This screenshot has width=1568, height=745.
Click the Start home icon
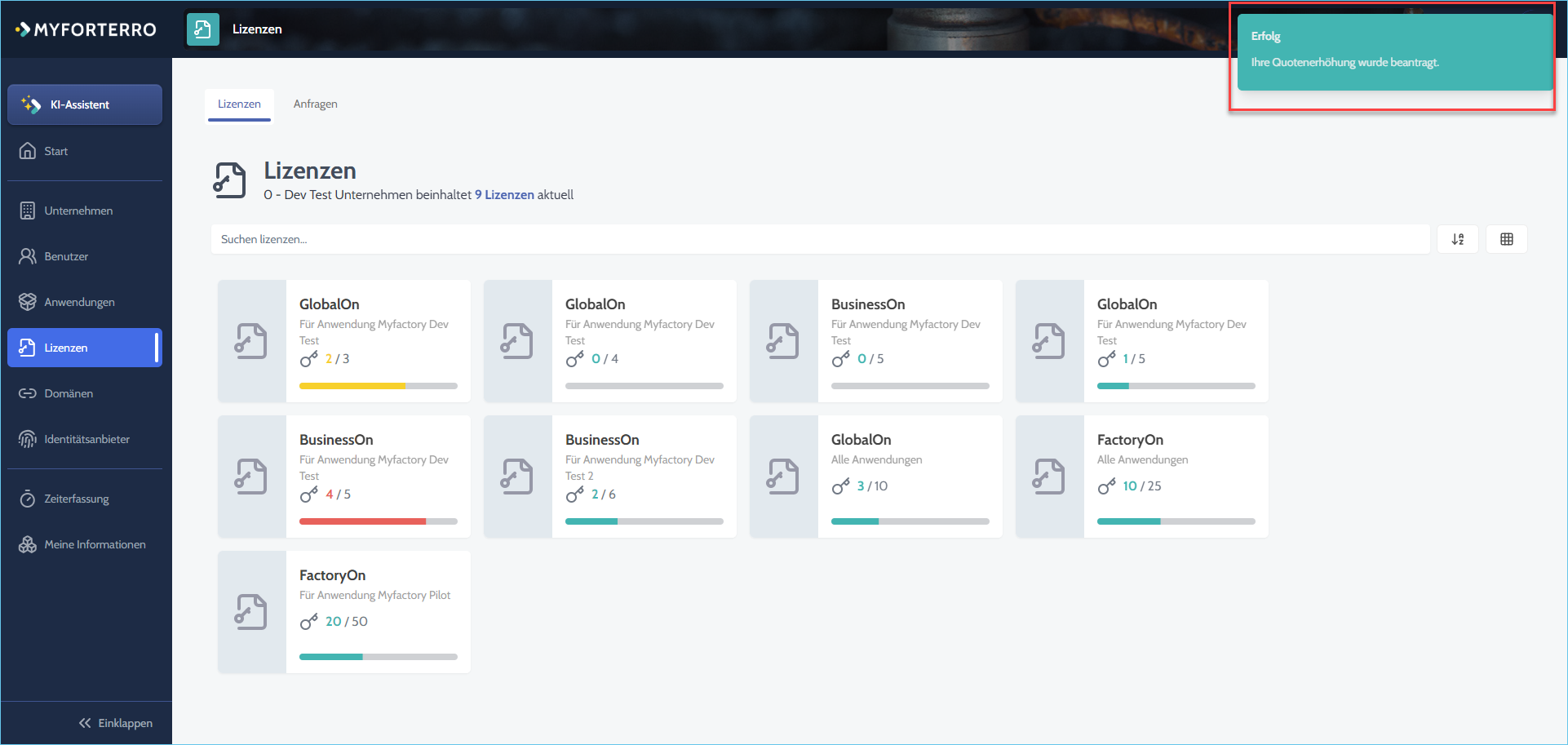click(x=28, y=151)
